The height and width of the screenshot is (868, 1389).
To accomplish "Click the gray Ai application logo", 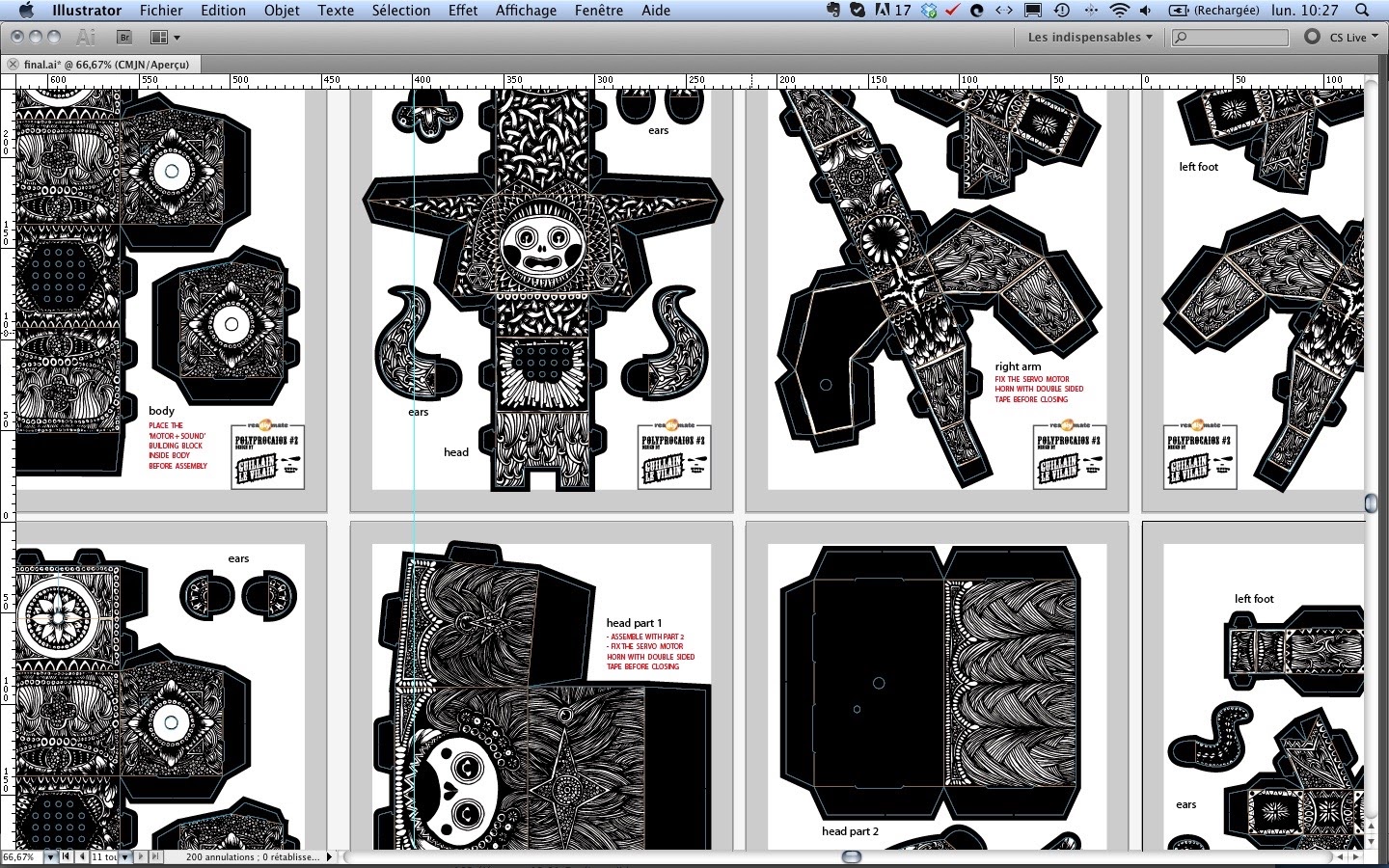I will click(x=87, y=37).
